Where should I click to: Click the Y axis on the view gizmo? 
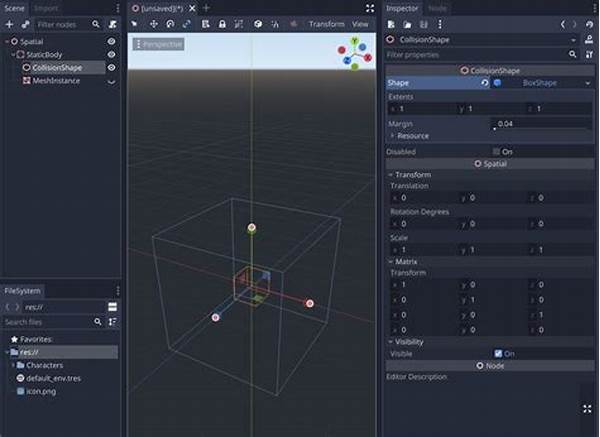coord(354,41)
